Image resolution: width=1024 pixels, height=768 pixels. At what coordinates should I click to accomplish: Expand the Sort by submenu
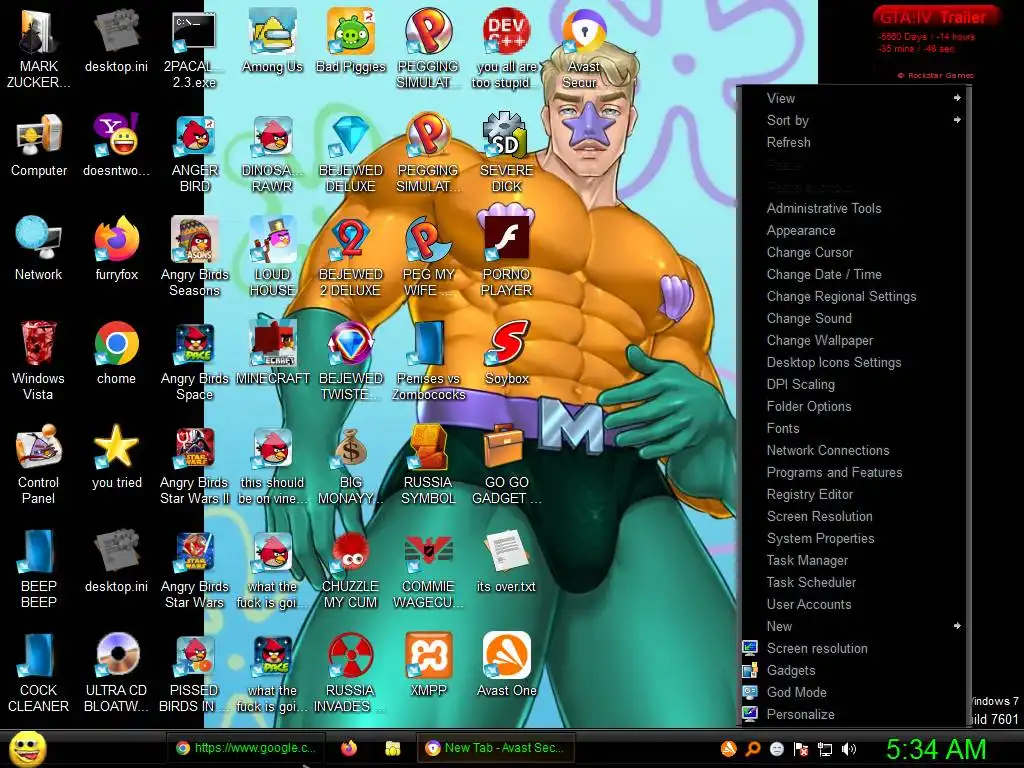click(x=854, y=120)
